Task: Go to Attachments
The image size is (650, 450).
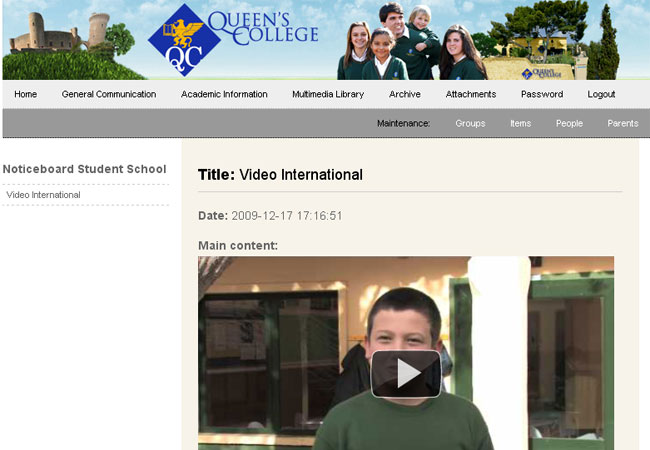Action: pos(471,94)
